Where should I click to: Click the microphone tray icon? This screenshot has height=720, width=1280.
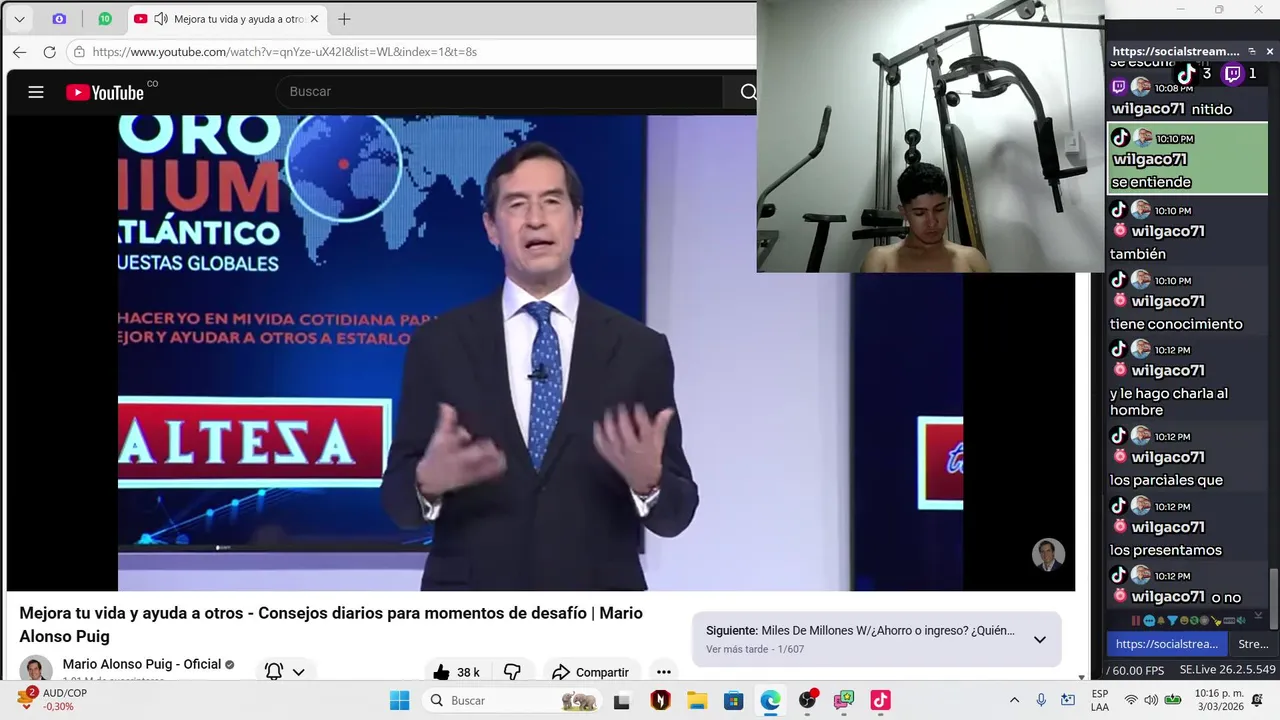[1041, 700]
